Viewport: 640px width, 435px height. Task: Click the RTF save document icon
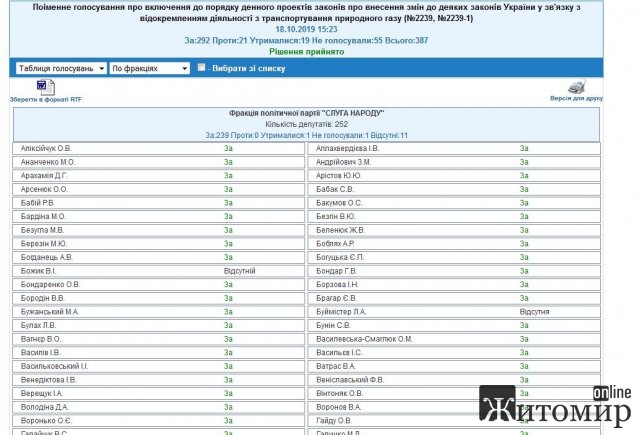[46, 87]
